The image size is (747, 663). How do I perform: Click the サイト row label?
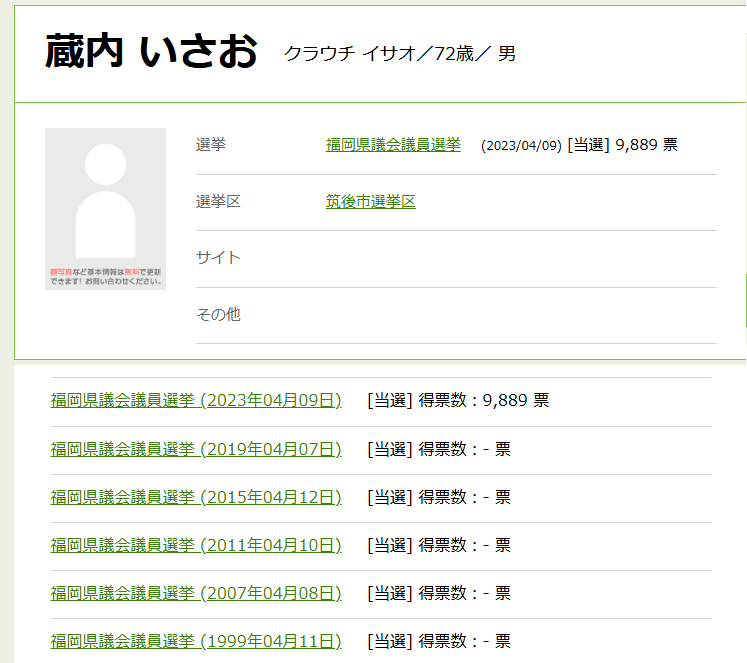click(218, 258)
